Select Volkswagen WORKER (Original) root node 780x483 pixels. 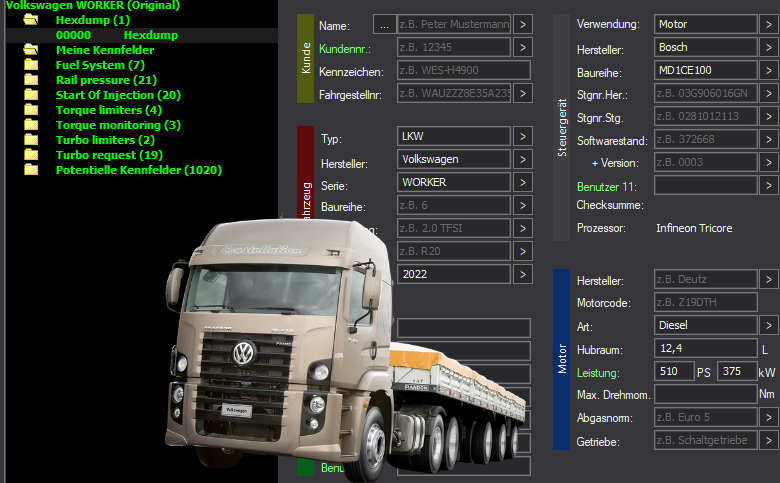pos(93,5)
